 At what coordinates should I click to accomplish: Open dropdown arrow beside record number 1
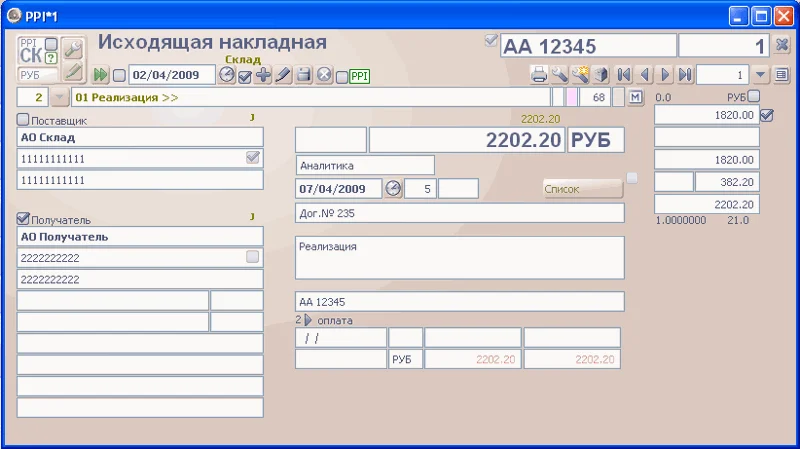coord(760,75)
